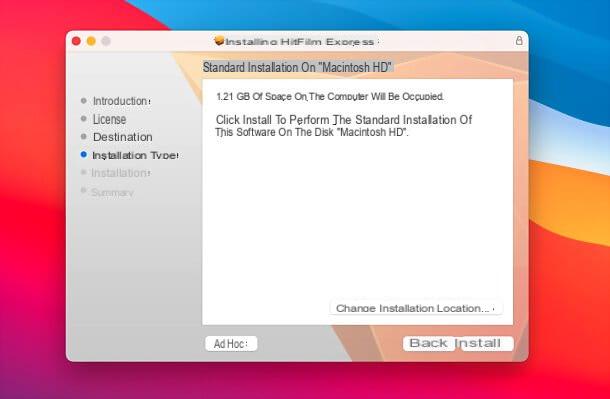
Task: Click the yellow minimize window button
Action: coord(91,41)
